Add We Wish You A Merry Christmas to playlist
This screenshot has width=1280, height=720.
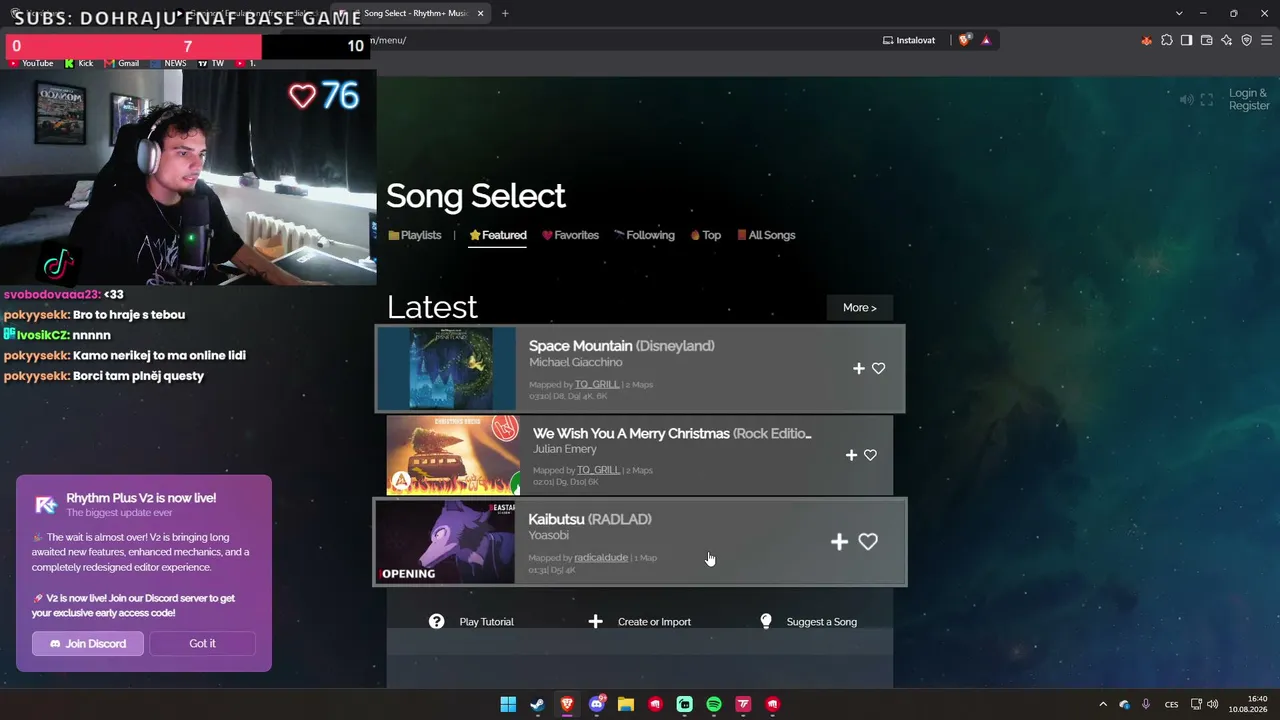pos(851,455)
